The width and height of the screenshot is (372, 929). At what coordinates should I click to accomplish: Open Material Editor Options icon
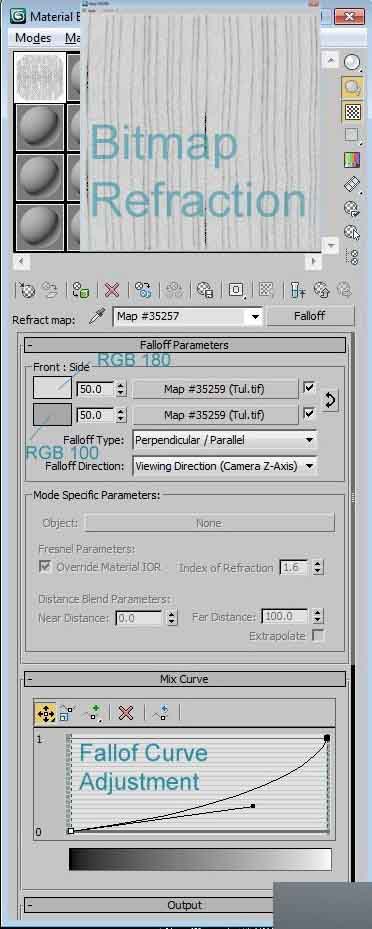352,208
